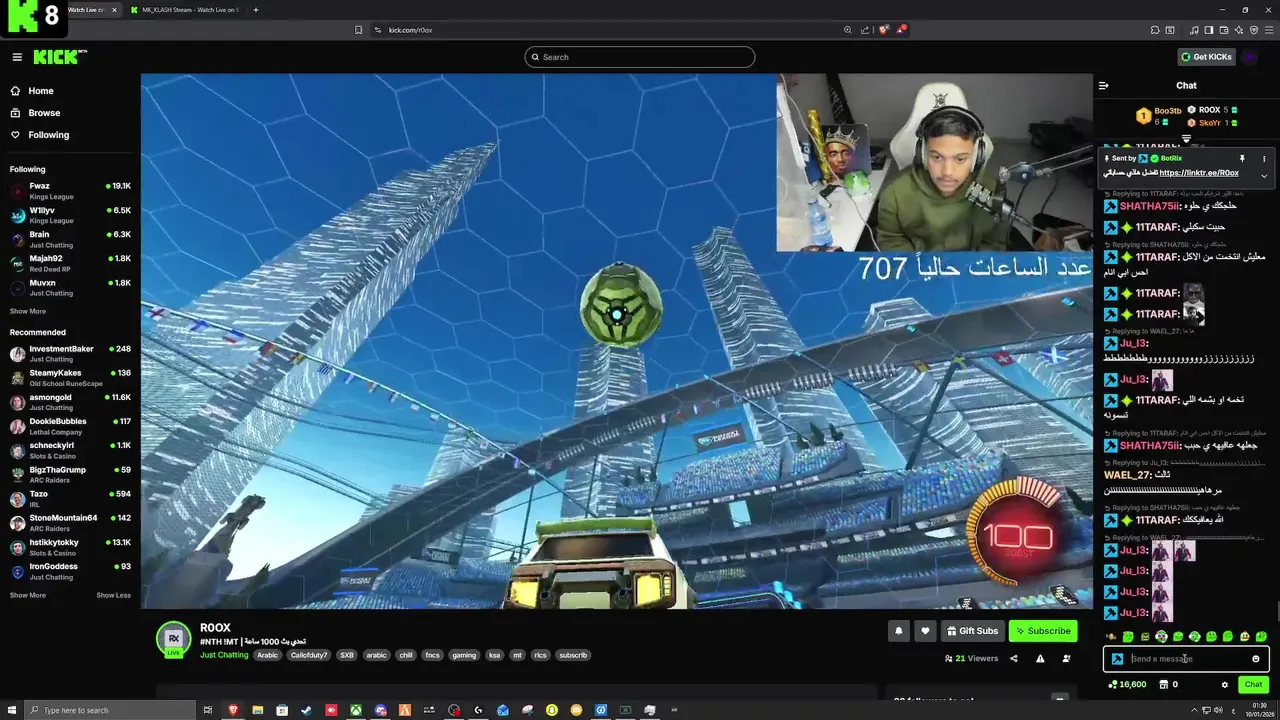
Task: Toggle follow with the heart button
Action: (925, 631)
